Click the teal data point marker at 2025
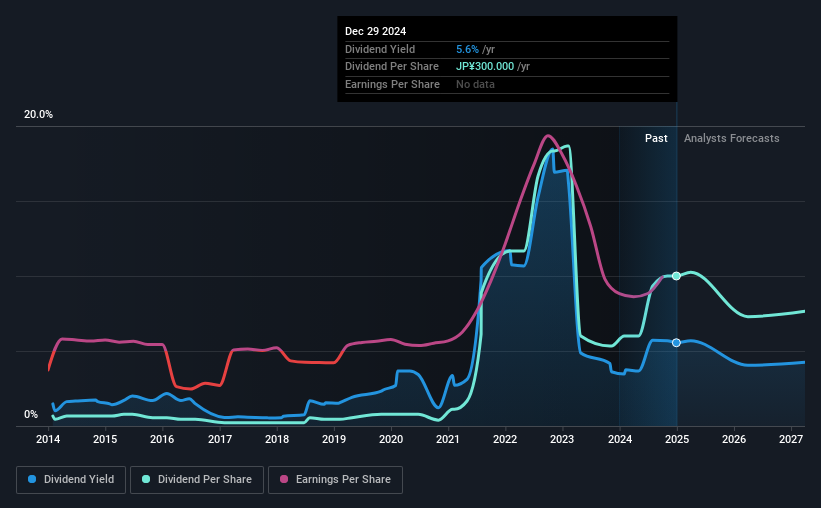Viewport: 821px width, 508px height. coord(676,276)
